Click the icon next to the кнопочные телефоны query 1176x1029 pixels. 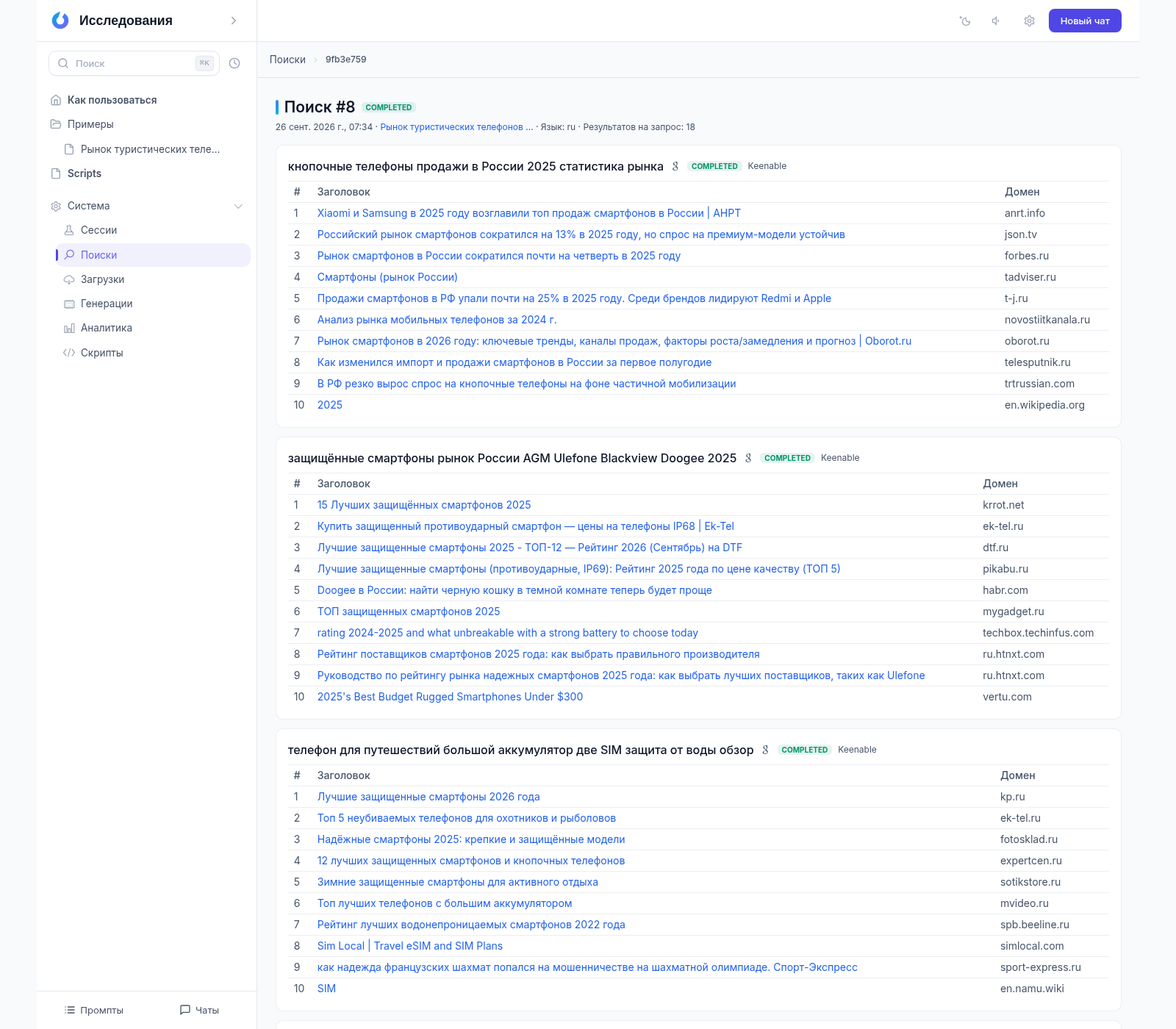coord(675,166)
